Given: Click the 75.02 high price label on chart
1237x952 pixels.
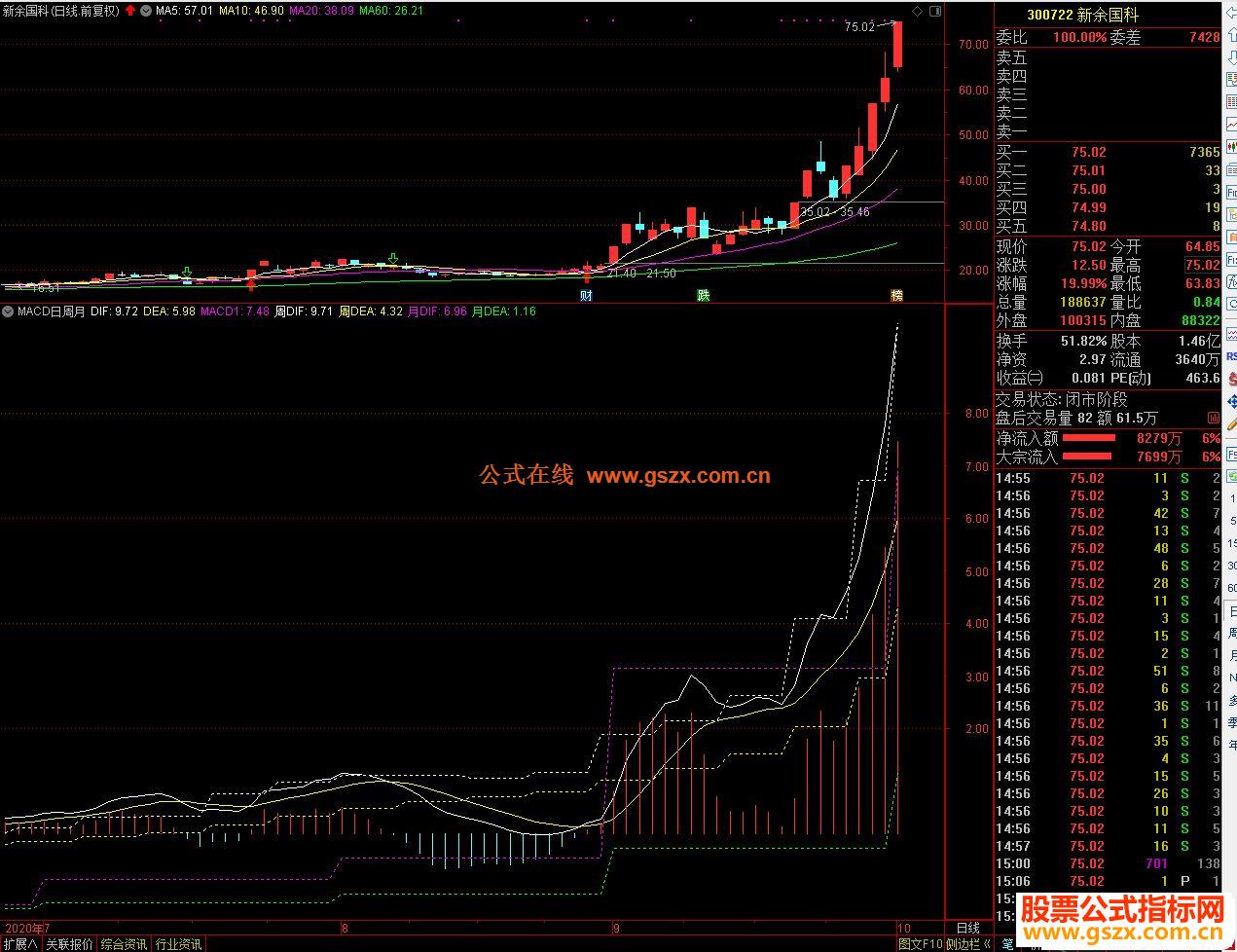Looking at the screenshot, I should [x=859, y=27].
